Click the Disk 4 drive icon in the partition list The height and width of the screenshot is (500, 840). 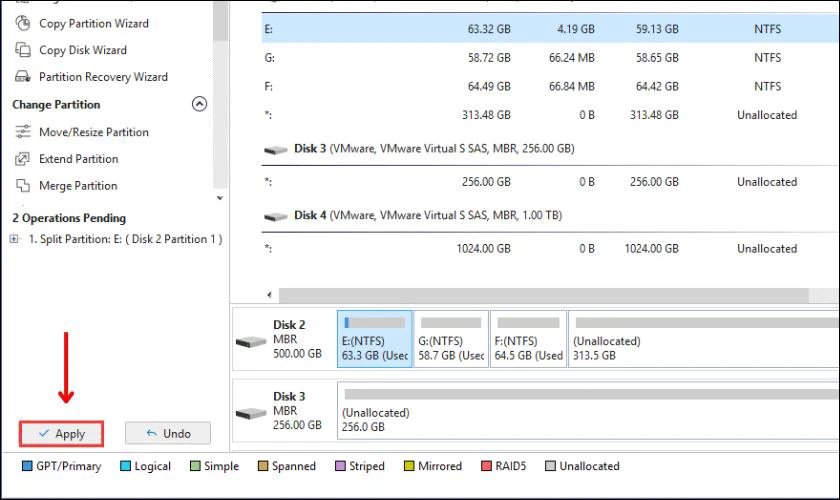coord(276,217)
